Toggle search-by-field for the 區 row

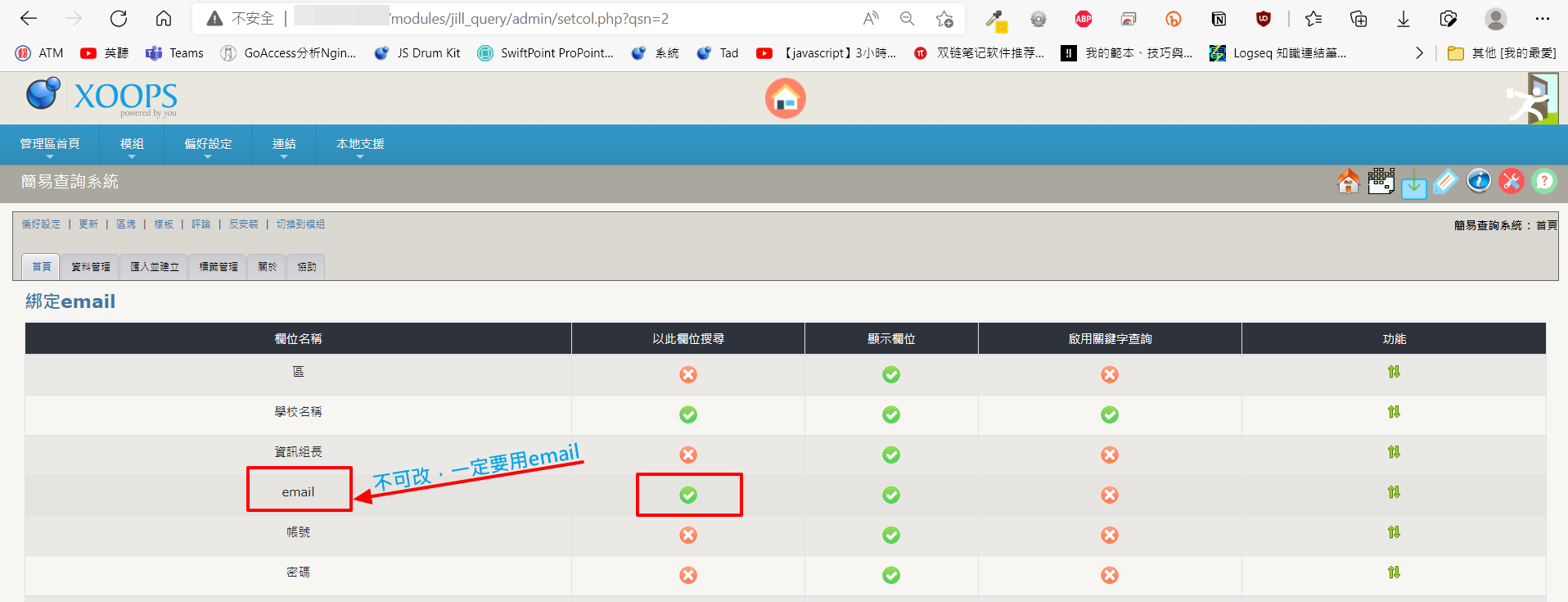[x=688, y=374]
